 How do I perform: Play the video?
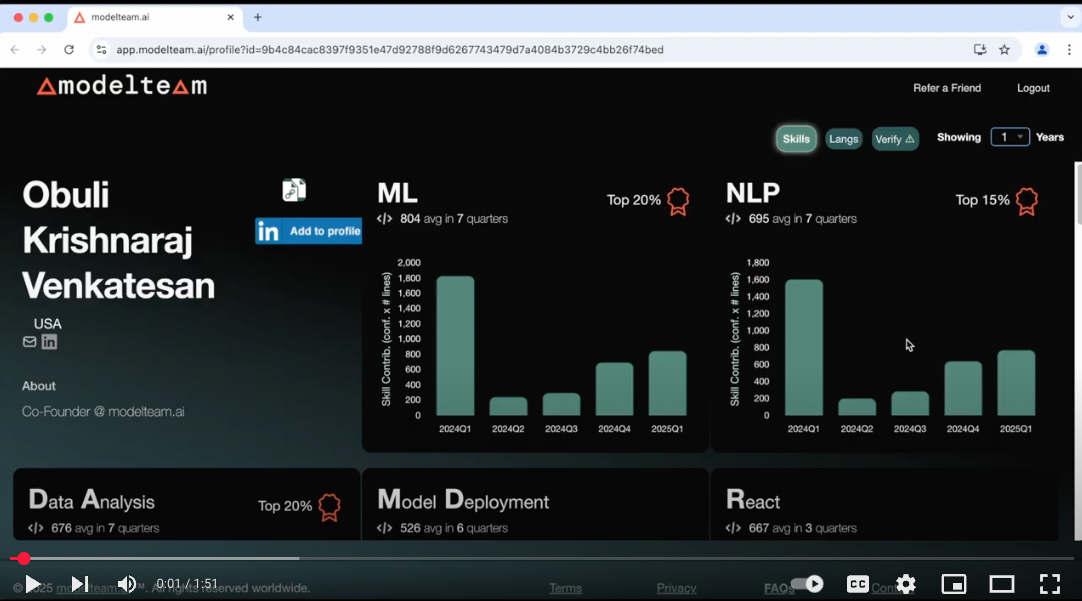coord(32,584)
